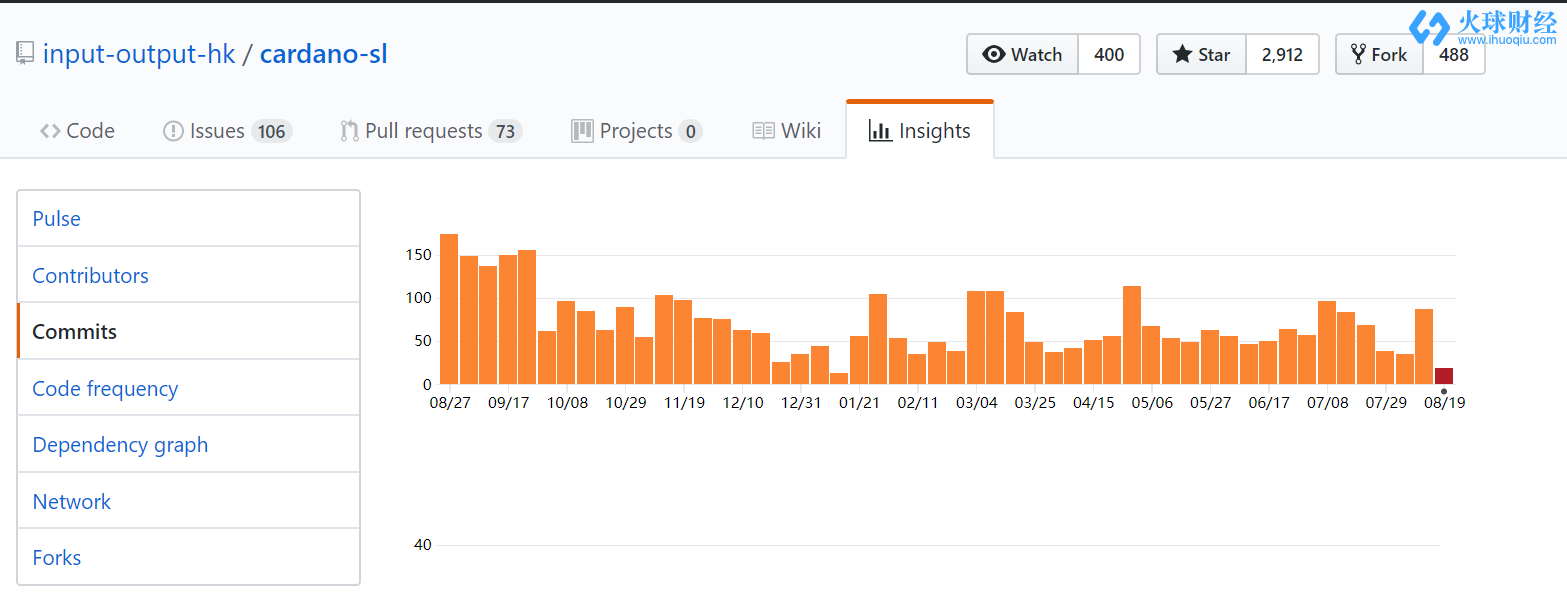
Task: Click the red 08/19 commit bar
Action: 1444,376
